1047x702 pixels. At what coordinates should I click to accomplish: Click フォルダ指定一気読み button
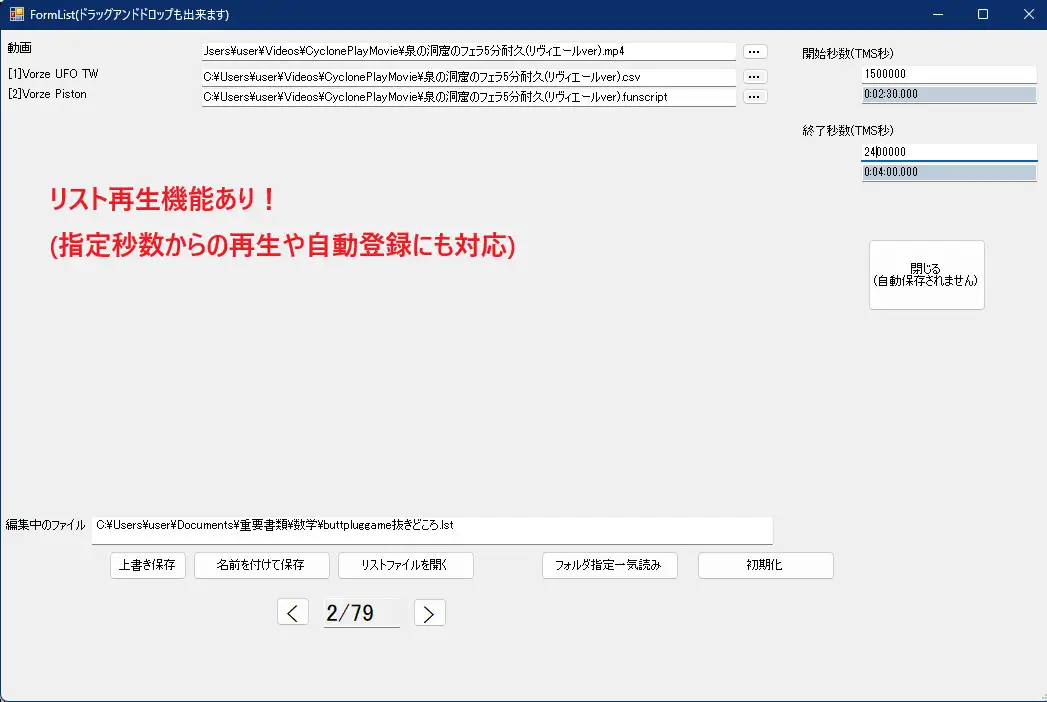pyautogui.click(x=610, y=565)
